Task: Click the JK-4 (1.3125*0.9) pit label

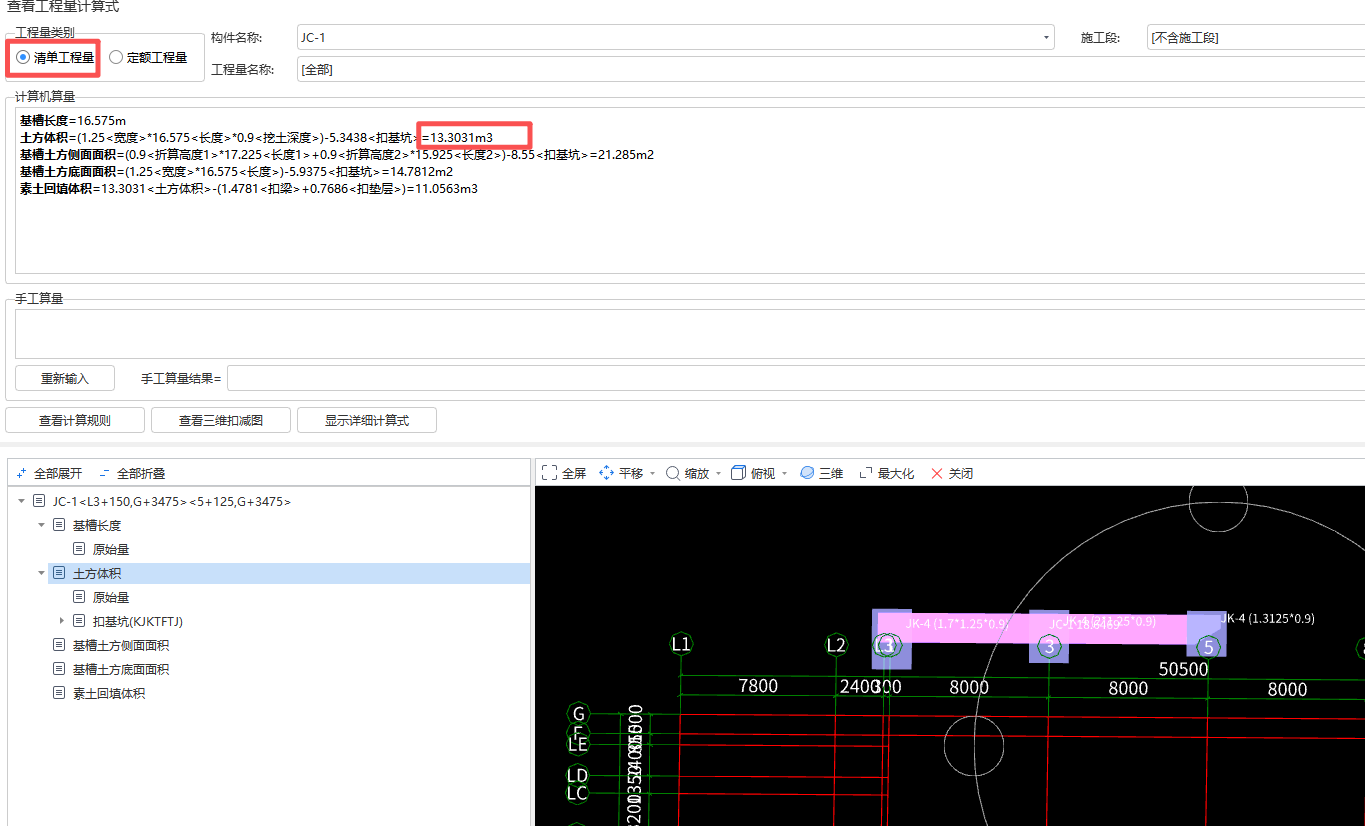Action: 1266,619
